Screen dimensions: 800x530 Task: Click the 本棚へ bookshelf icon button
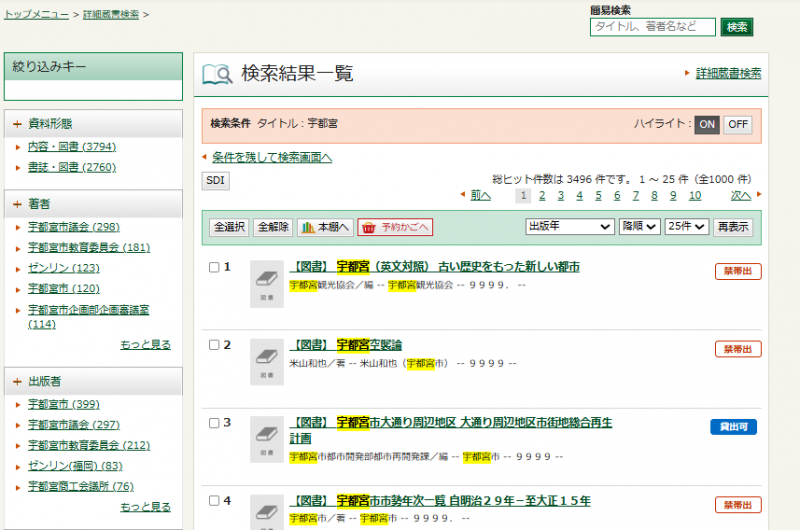click(325, 227)
